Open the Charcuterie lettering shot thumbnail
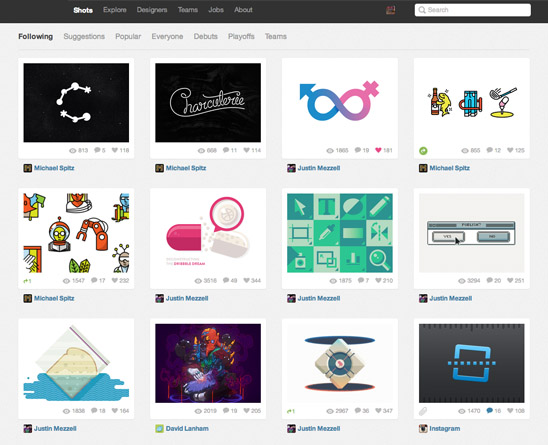Screen dimensions: 548x445 pyautogui.click(x=208, y=102)
